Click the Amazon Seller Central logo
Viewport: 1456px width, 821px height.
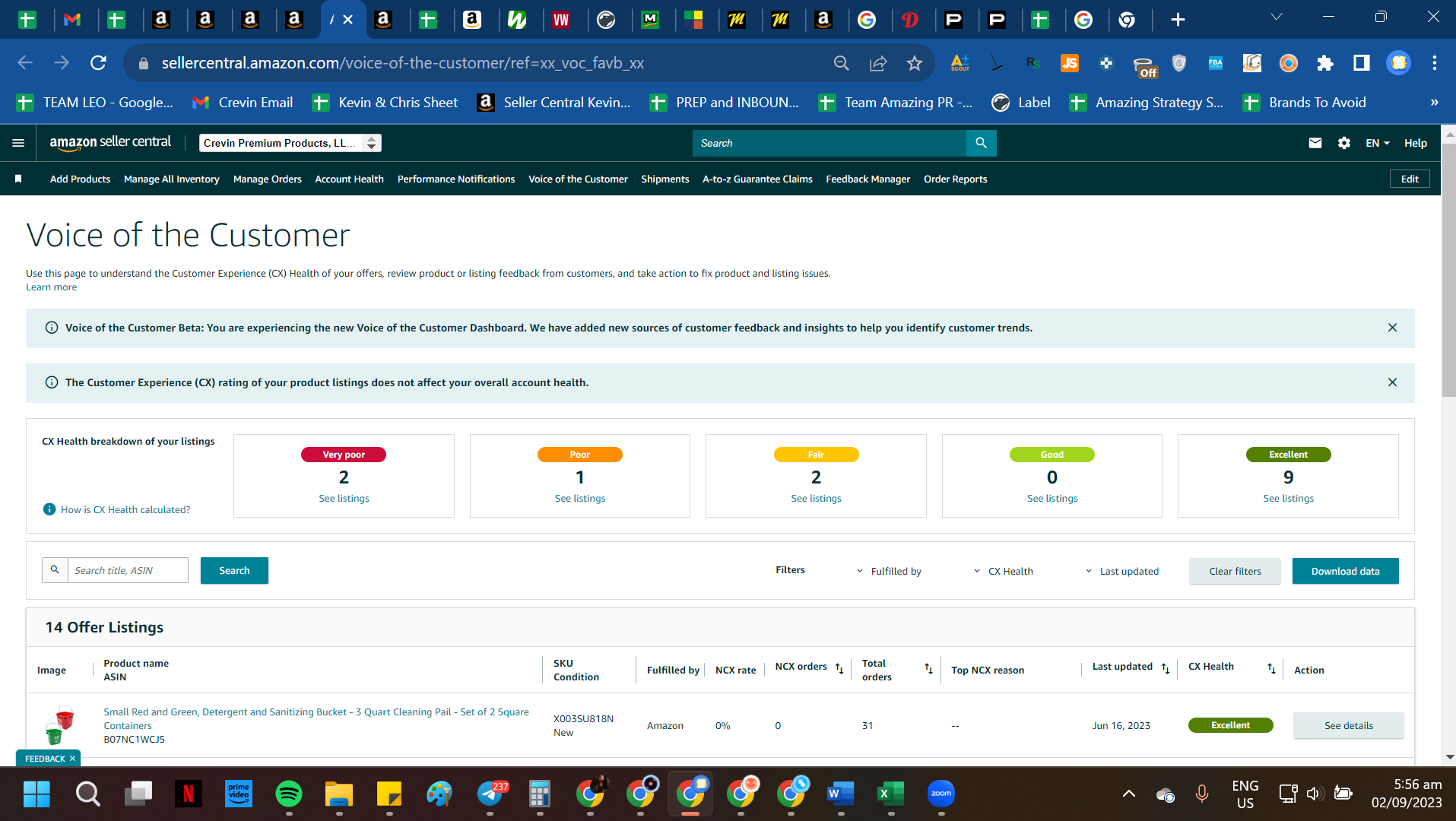click(x=110, y=142)
